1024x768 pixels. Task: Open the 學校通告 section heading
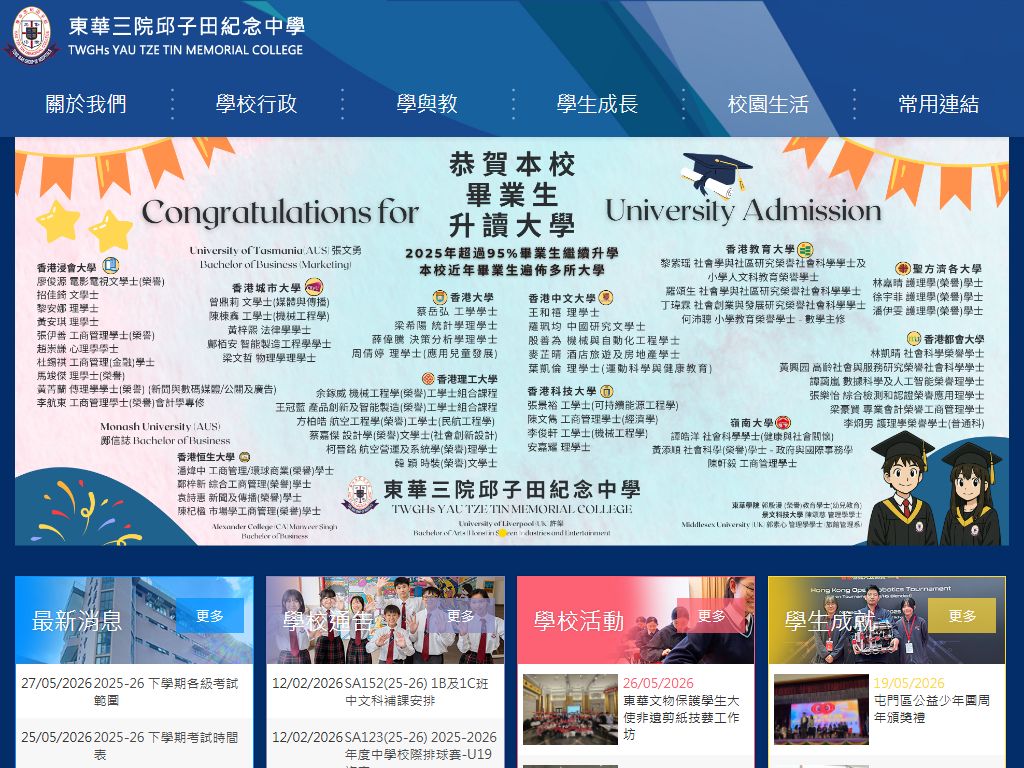coord(328,620)
